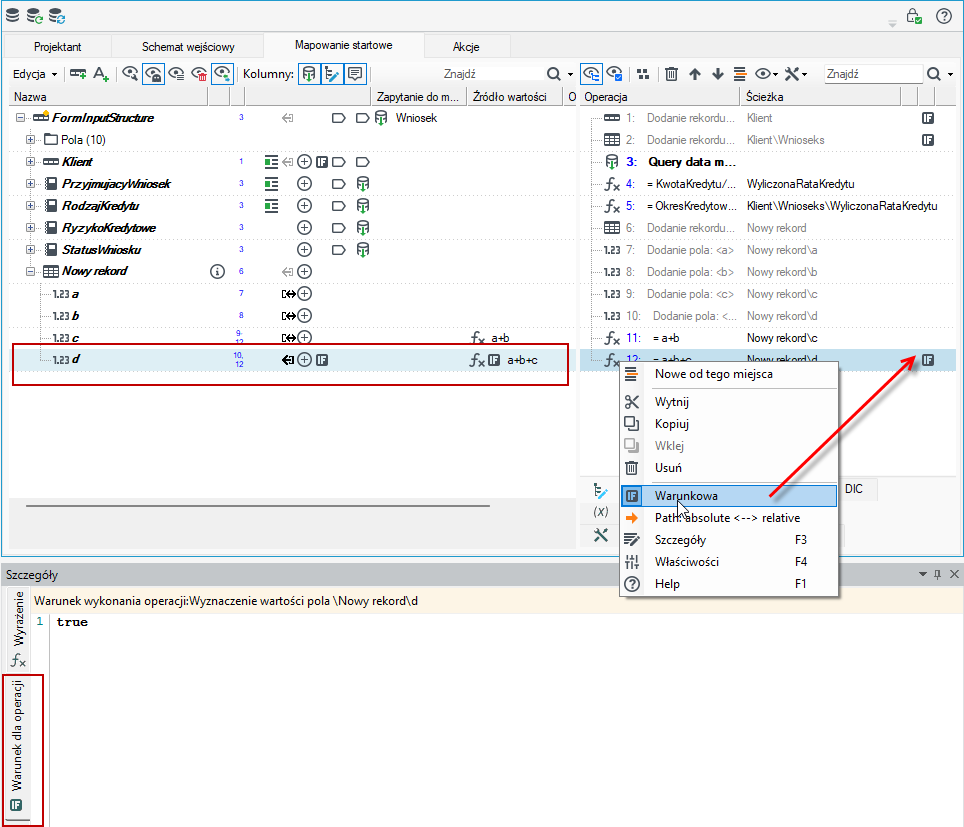Click the padlock icon at top right
This screenshot has height=827, width=964.
point(914,16)
